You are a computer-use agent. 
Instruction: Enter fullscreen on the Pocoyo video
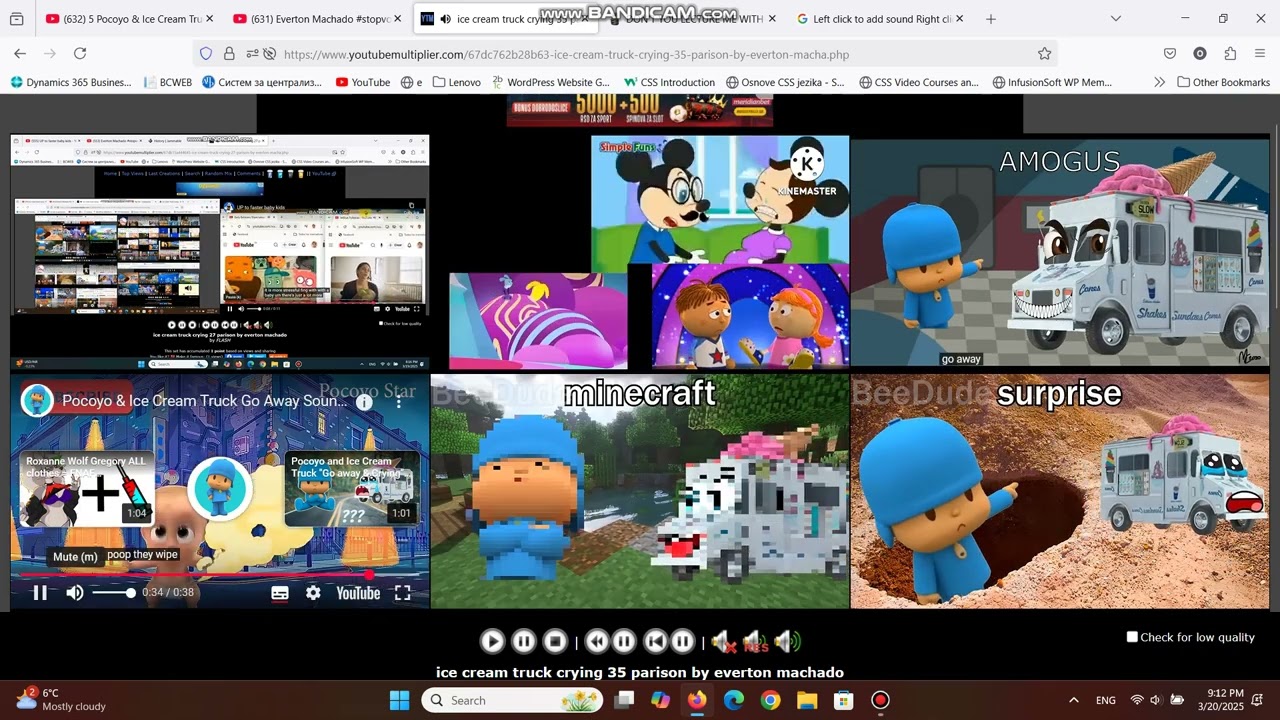(x=402, y=593)
